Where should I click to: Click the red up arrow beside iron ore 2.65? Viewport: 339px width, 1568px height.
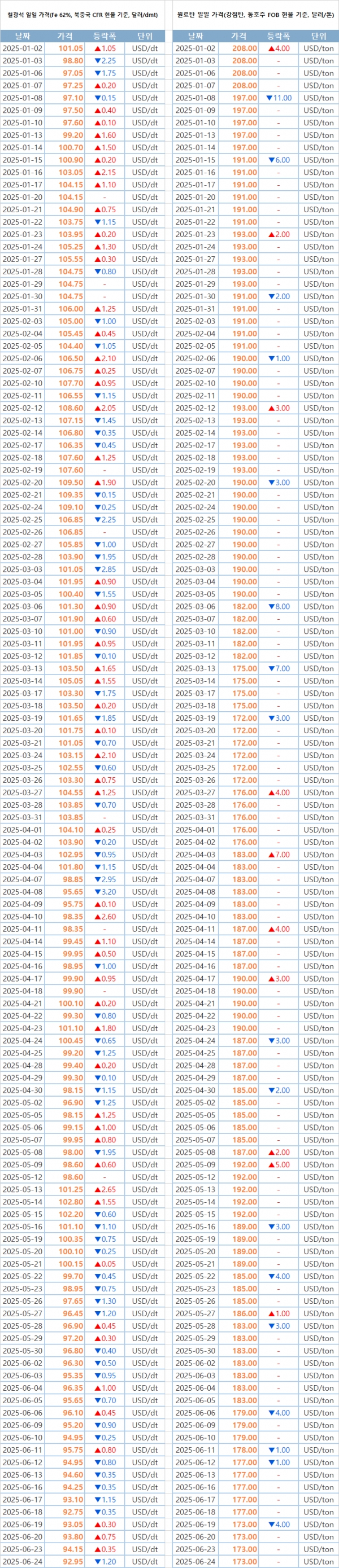pos(97,1189)
